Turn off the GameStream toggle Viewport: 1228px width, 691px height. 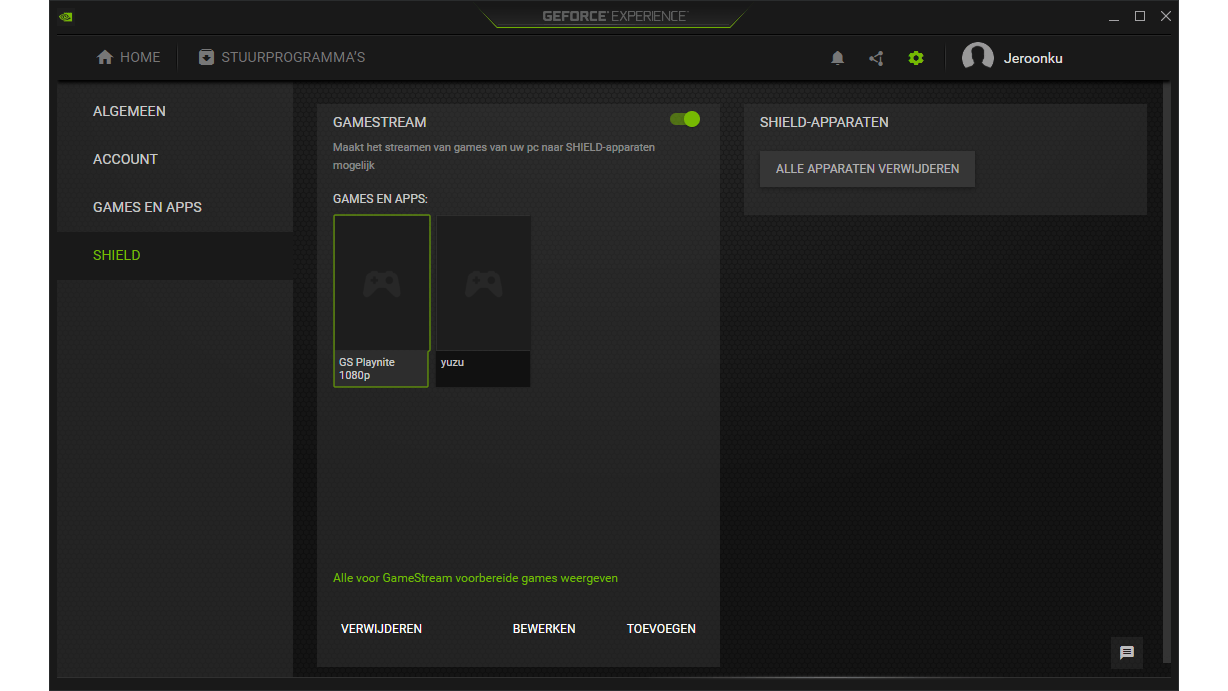coord(685,119)
